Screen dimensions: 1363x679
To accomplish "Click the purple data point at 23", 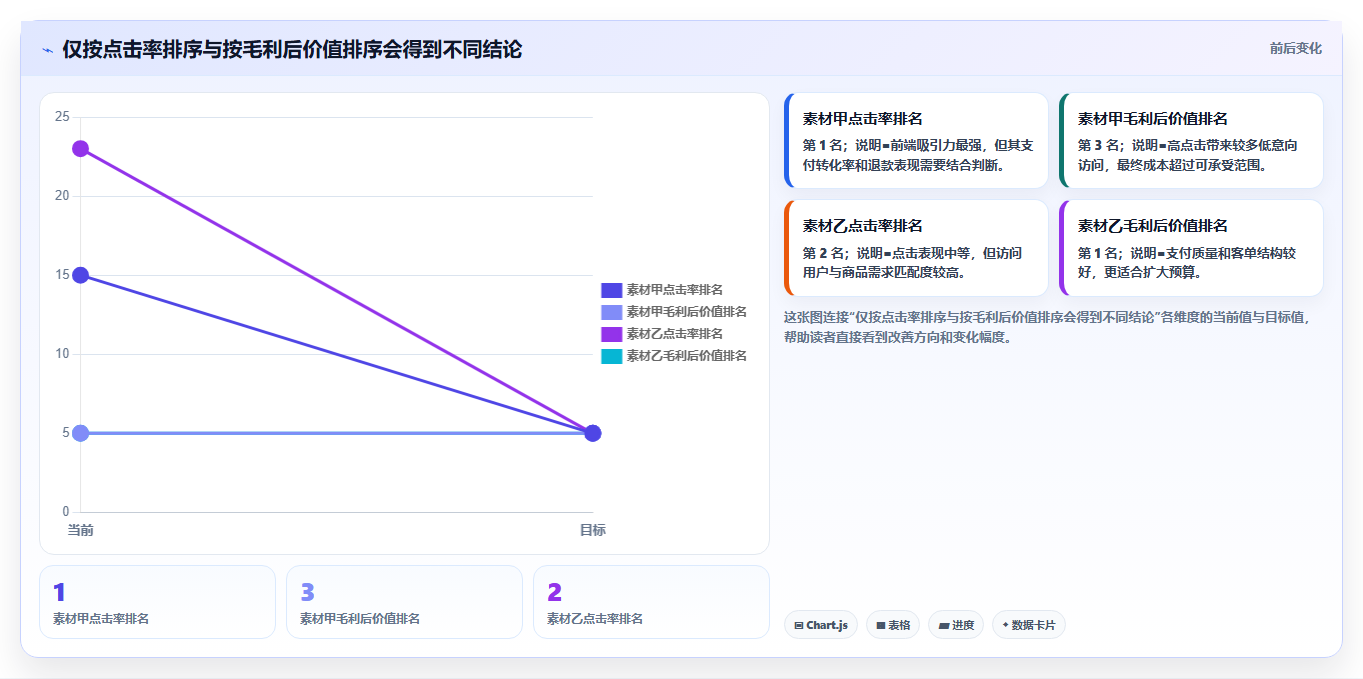I will (80, 149).
